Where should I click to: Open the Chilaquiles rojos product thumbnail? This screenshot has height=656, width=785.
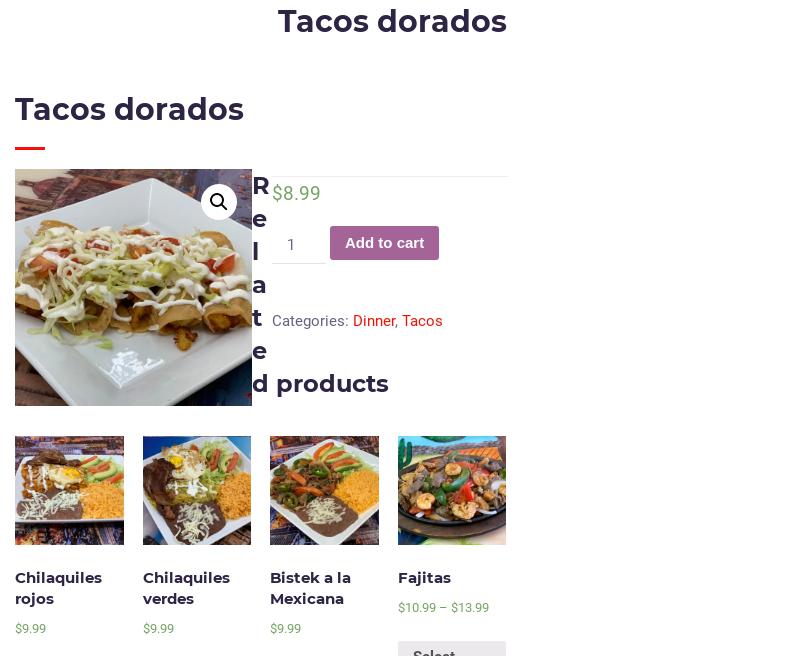(70, 490)
